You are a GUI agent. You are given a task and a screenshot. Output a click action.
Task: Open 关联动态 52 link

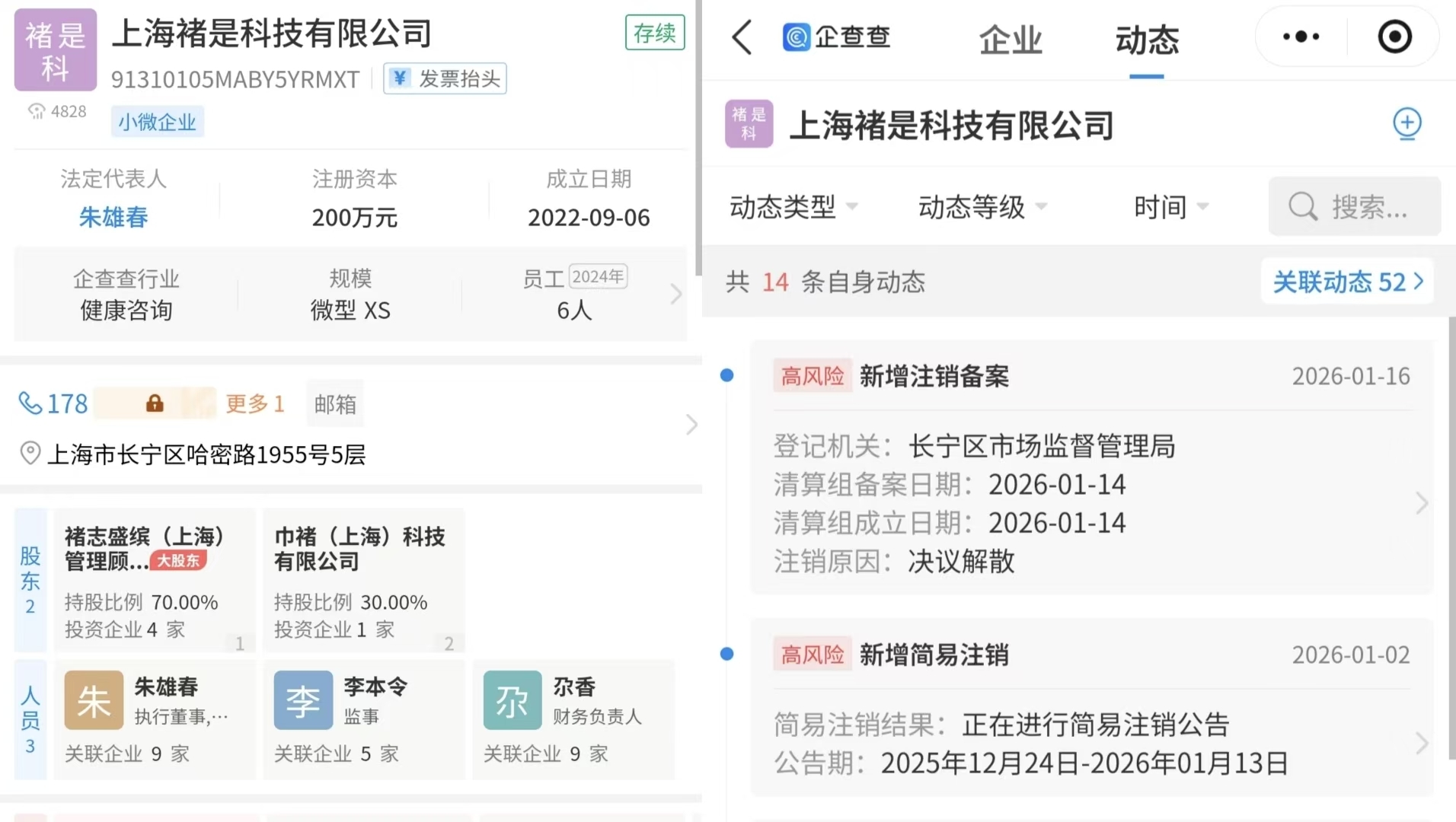tap(1347, 282)
